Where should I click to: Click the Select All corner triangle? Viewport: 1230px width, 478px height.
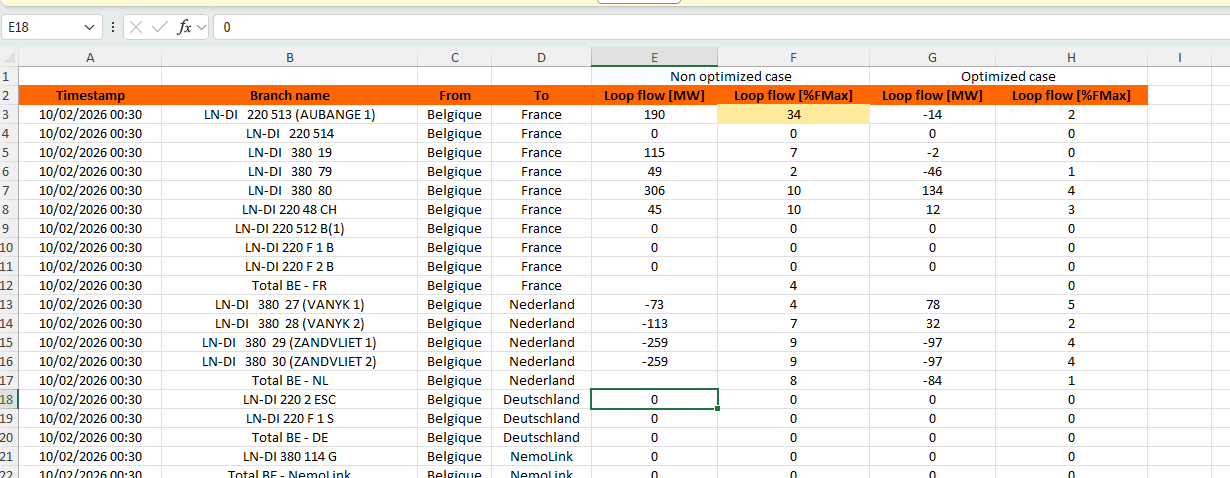[x=9, y=58]
